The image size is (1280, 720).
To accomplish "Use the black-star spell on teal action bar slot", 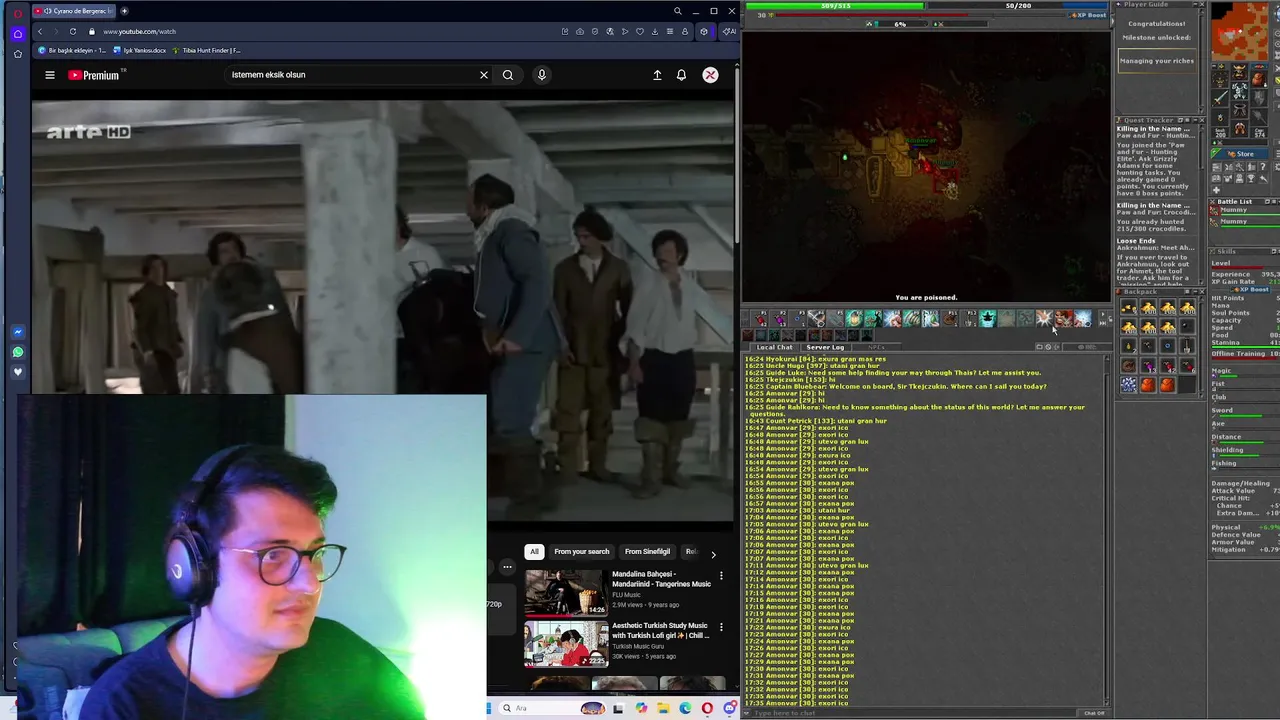I will (988, 319).
